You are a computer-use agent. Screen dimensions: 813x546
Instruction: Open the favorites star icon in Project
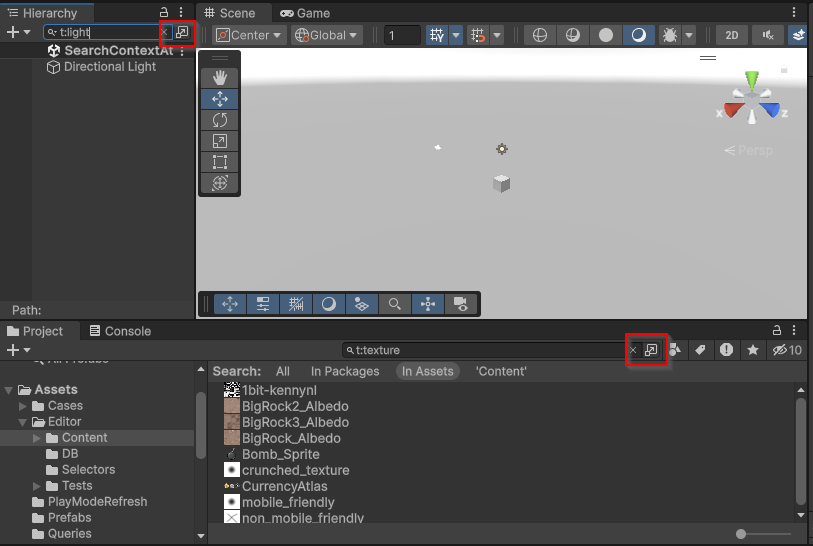[752, 350]
